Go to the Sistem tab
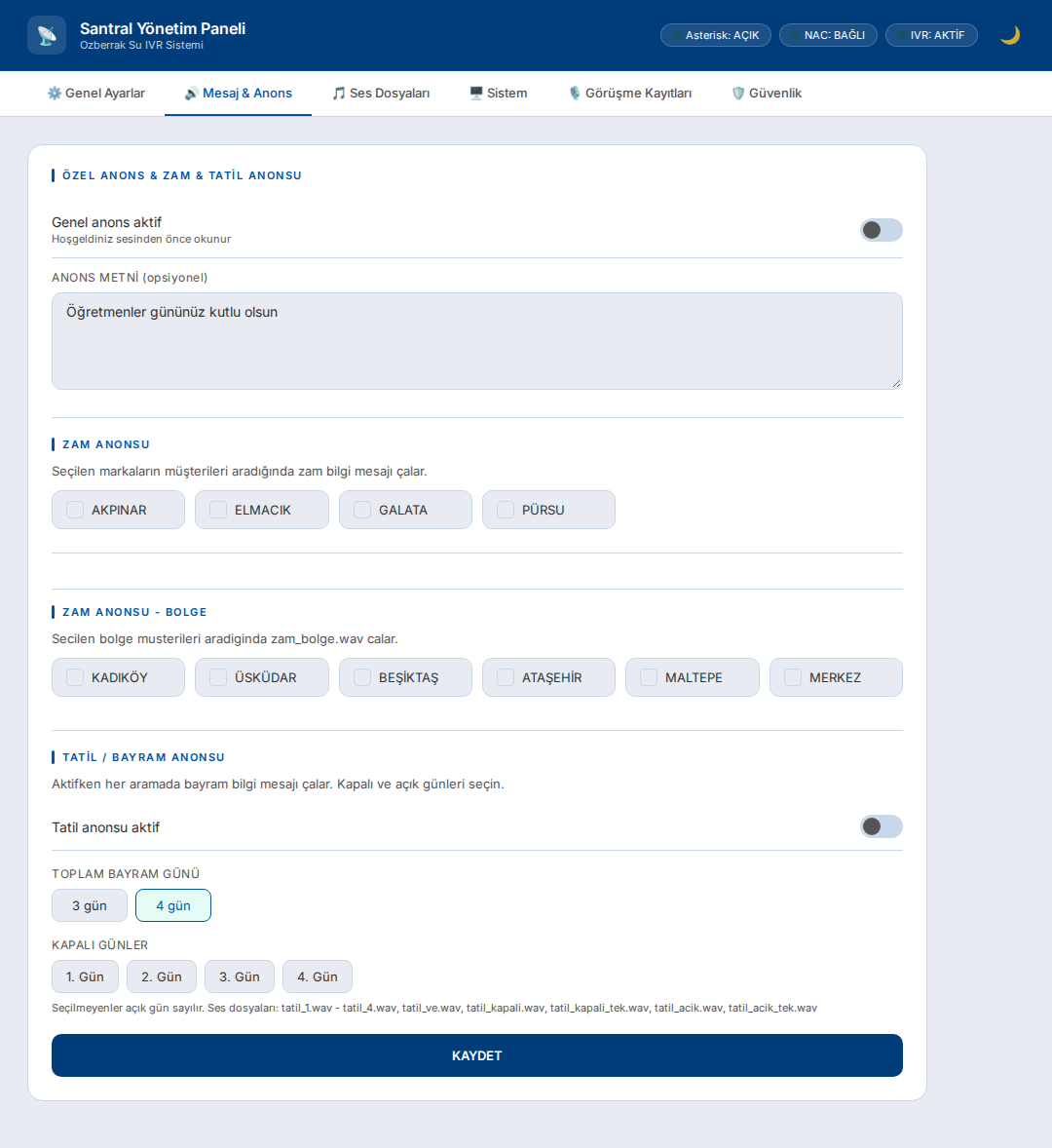Image resolution: width=1052 pixels, height=1148 pixels. click(498, 93)
